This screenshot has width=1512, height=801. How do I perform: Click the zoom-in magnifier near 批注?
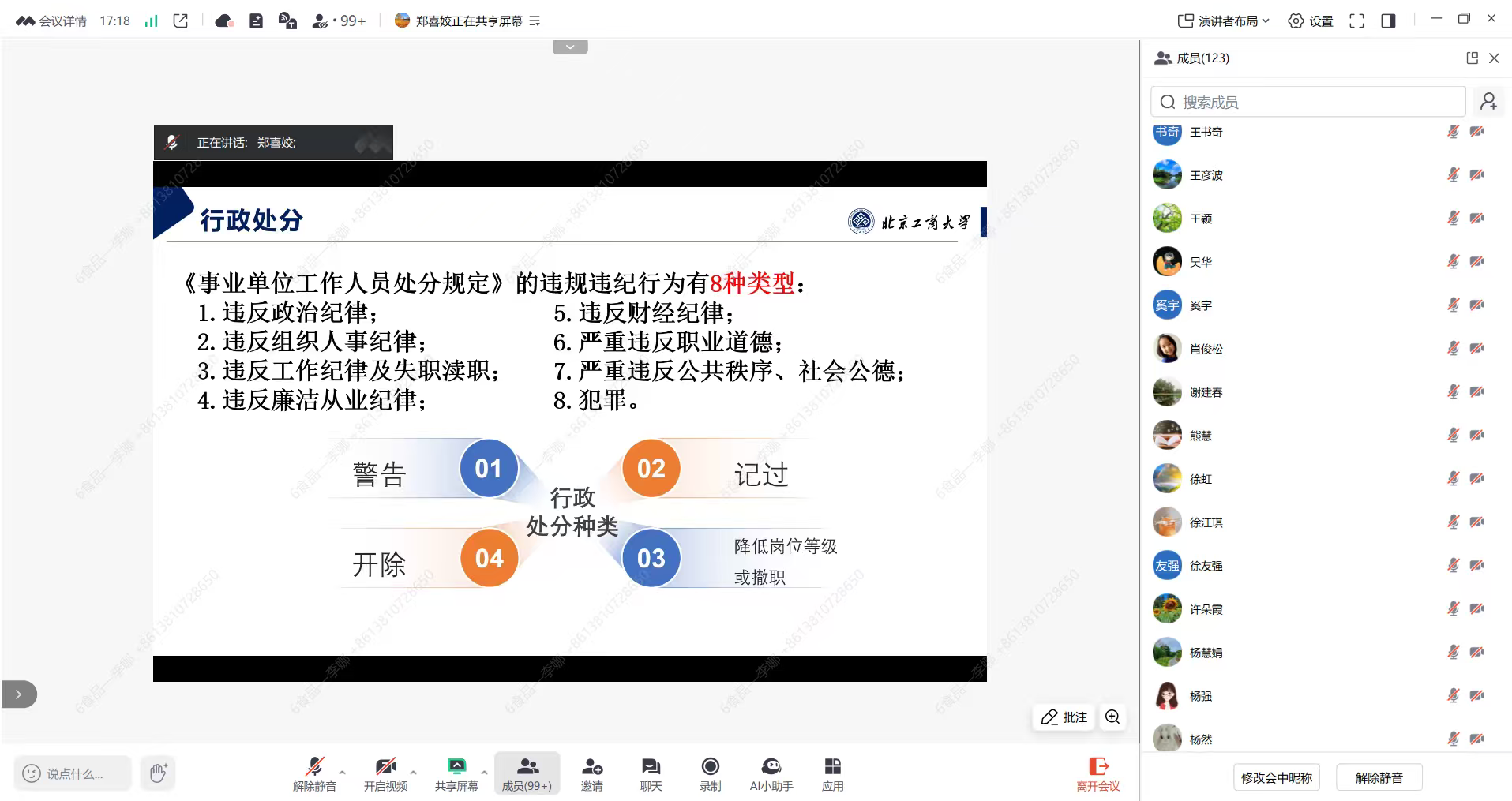pyautogui.click(x=1112, y=717)
